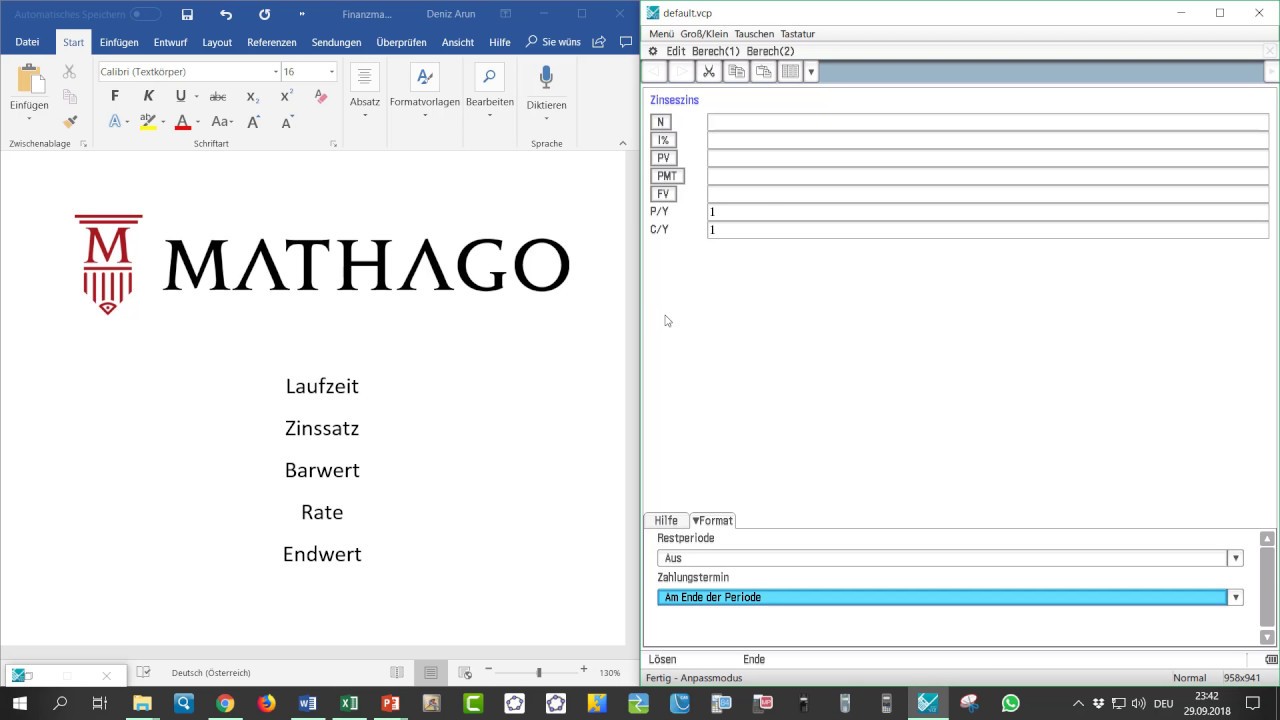
Task: Click the cut scissors icon in Word ribbon
Action: pyautogui.click(x=69, y=72)
